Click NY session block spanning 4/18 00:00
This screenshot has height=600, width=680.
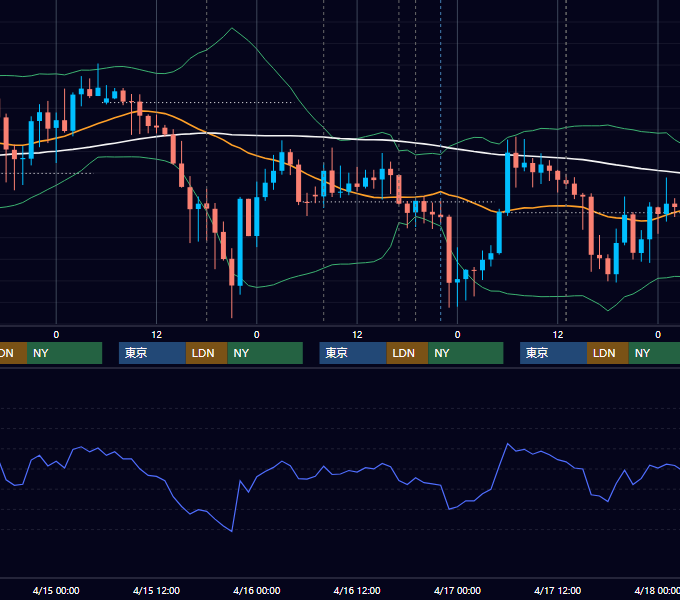[x=654, y=353]
